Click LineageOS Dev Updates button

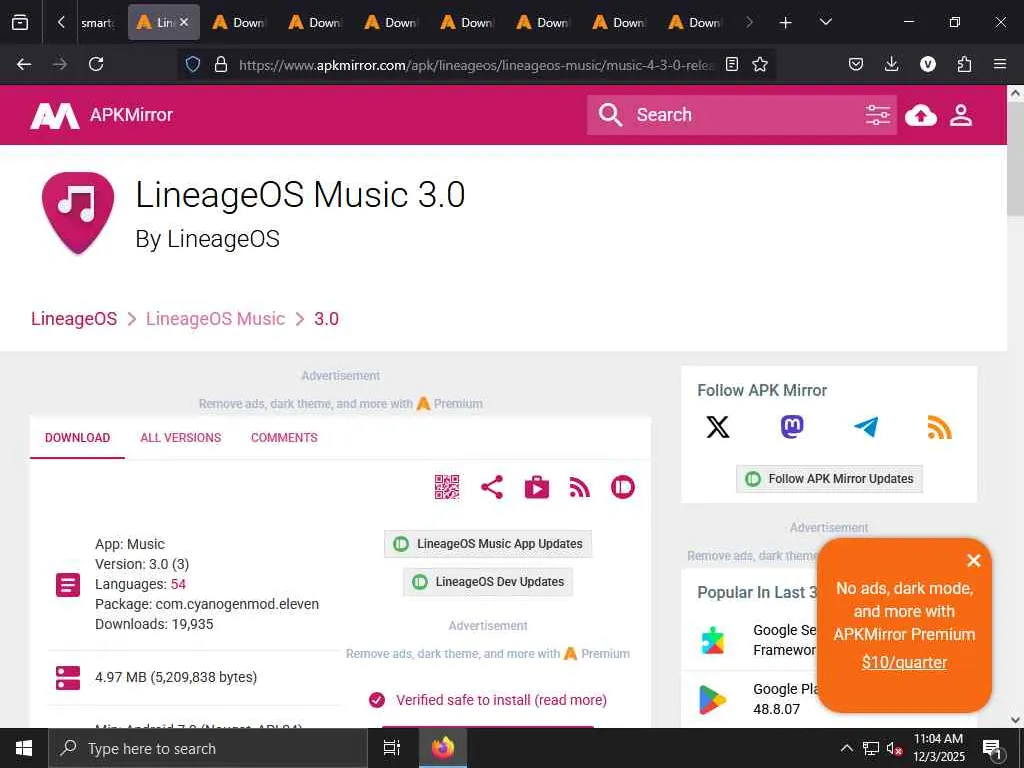[x=488, y=582]
